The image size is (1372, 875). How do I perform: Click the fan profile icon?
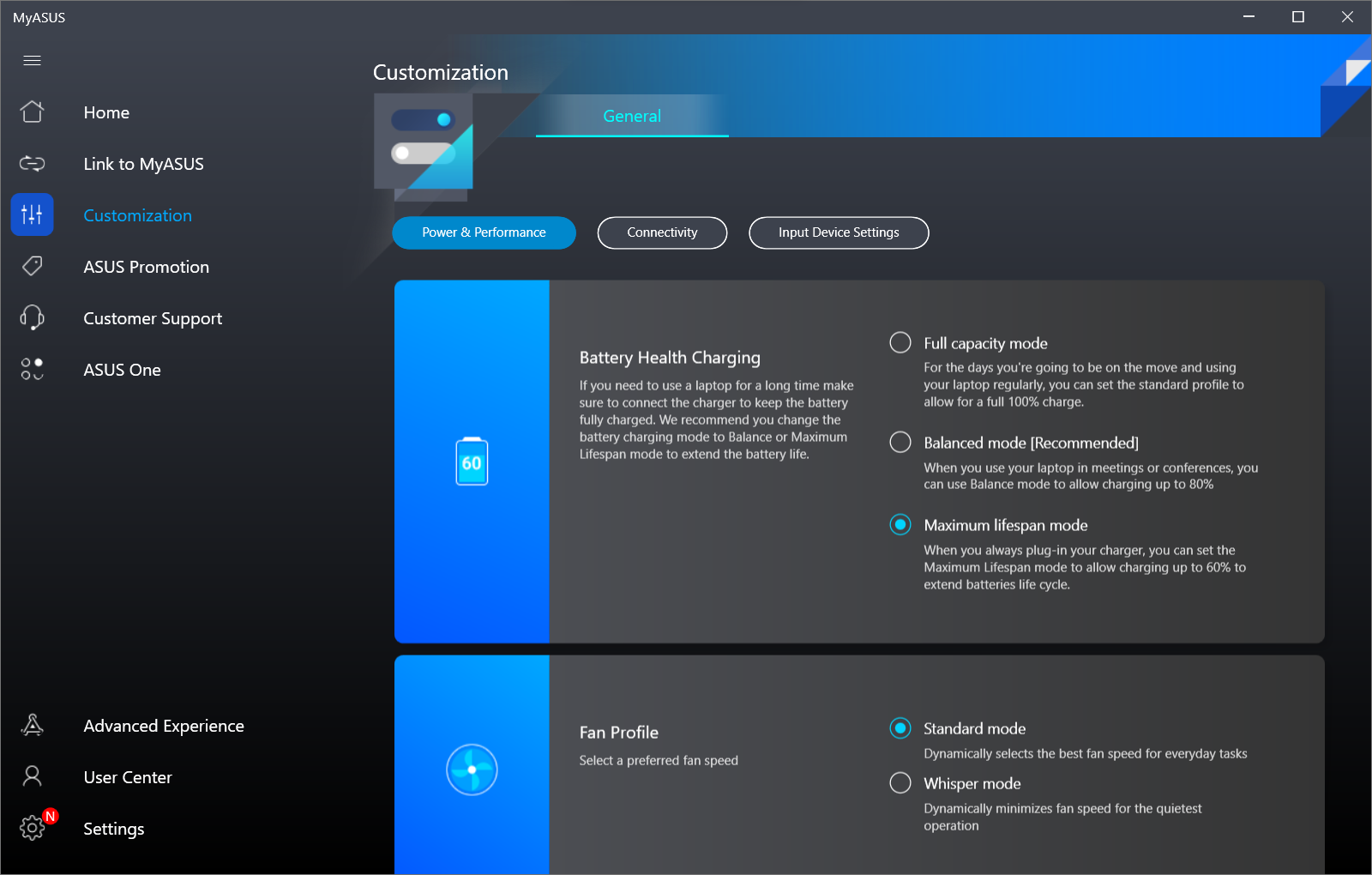(x=472, y=769)
